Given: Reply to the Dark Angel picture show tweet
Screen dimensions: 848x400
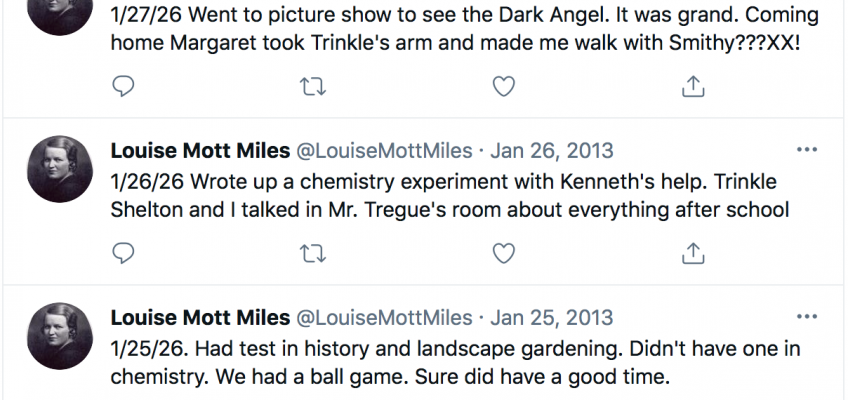Looking at the screenshot, I should [123, 87].
